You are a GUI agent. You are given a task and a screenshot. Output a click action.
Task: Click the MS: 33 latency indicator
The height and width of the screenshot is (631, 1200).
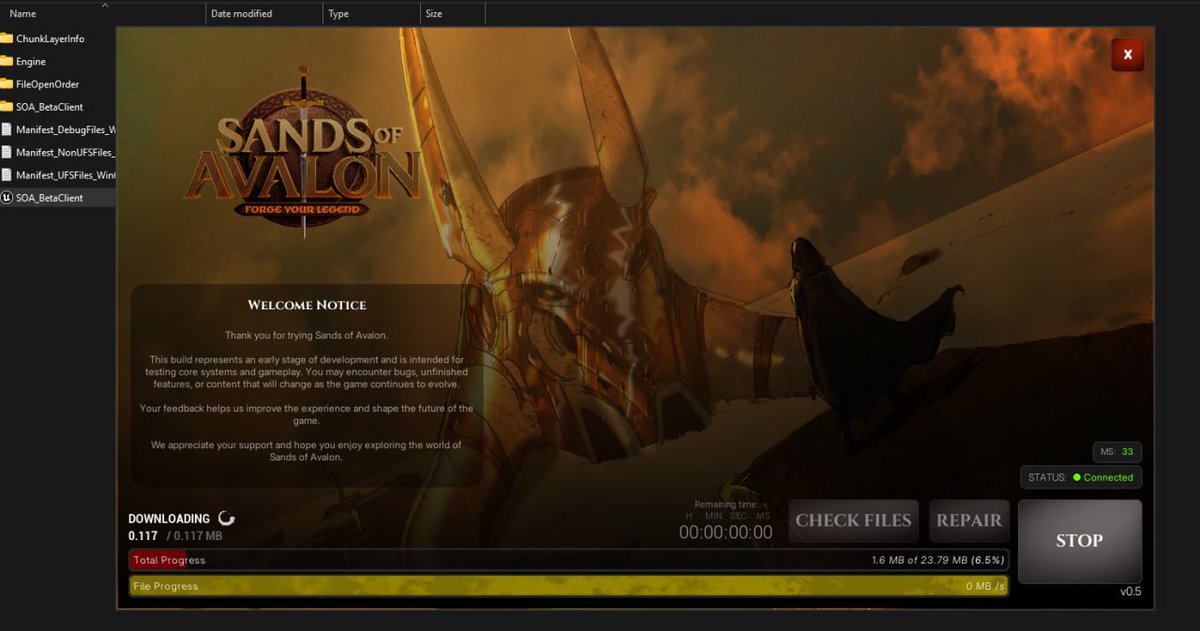pyautogui.click(x=1117, y=452)
